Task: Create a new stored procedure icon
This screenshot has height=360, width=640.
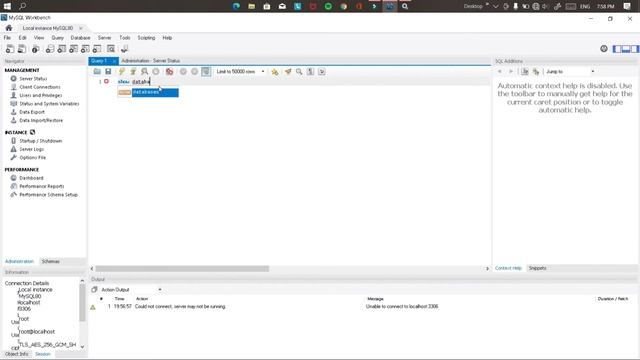Action: coord(85,49)
